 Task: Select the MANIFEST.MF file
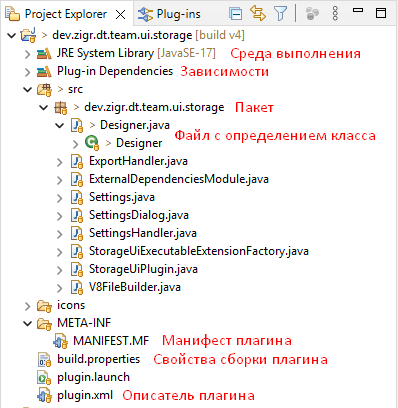click(111, 341)
